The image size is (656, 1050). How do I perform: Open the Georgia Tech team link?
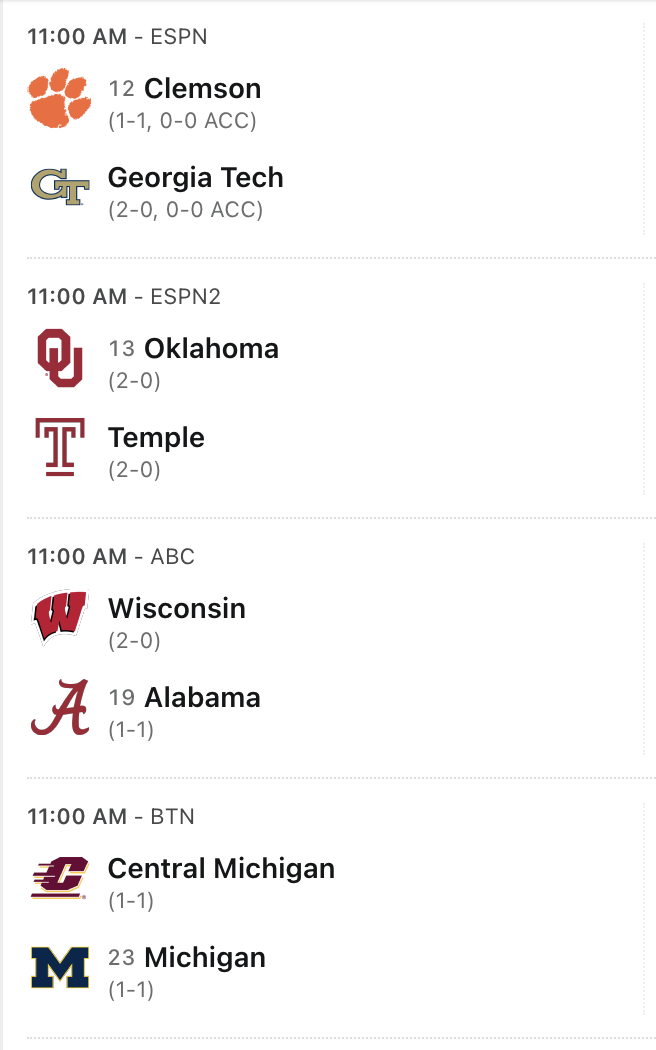coord(195,178)
